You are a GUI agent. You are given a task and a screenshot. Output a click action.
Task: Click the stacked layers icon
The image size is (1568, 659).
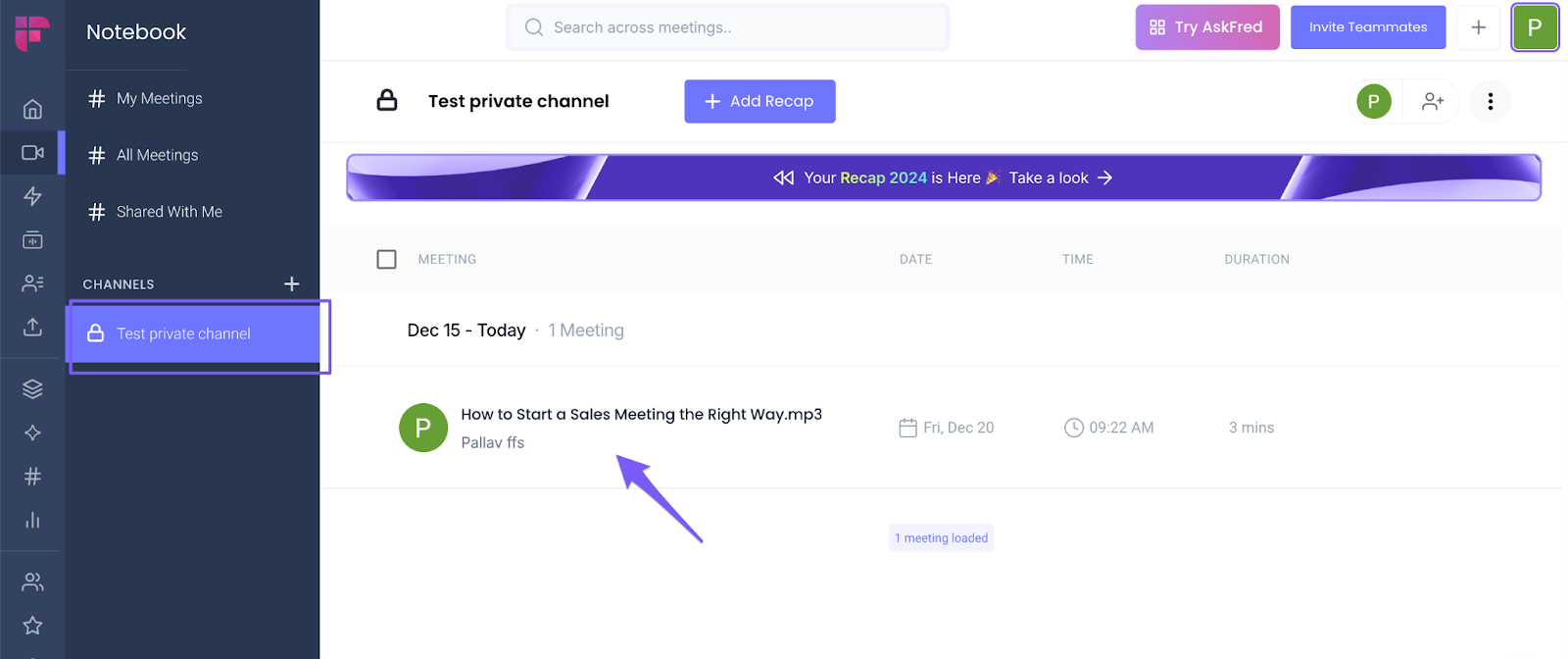tap(32, 389)
